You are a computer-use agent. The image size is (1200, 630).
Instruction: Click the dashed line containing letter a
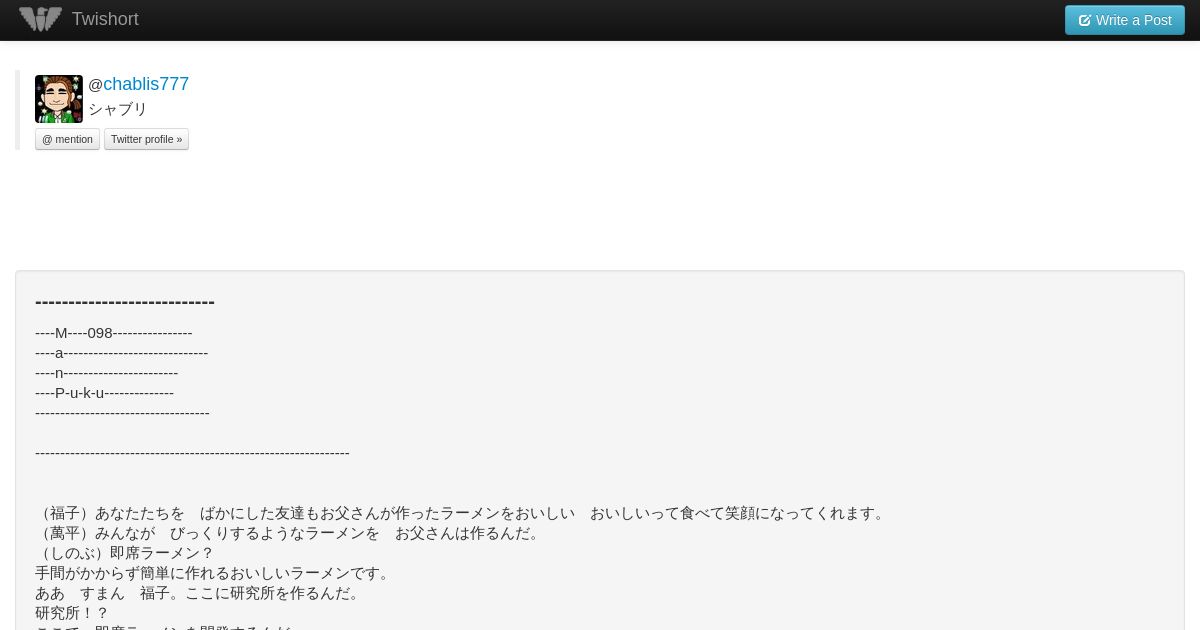pos(122,353)
